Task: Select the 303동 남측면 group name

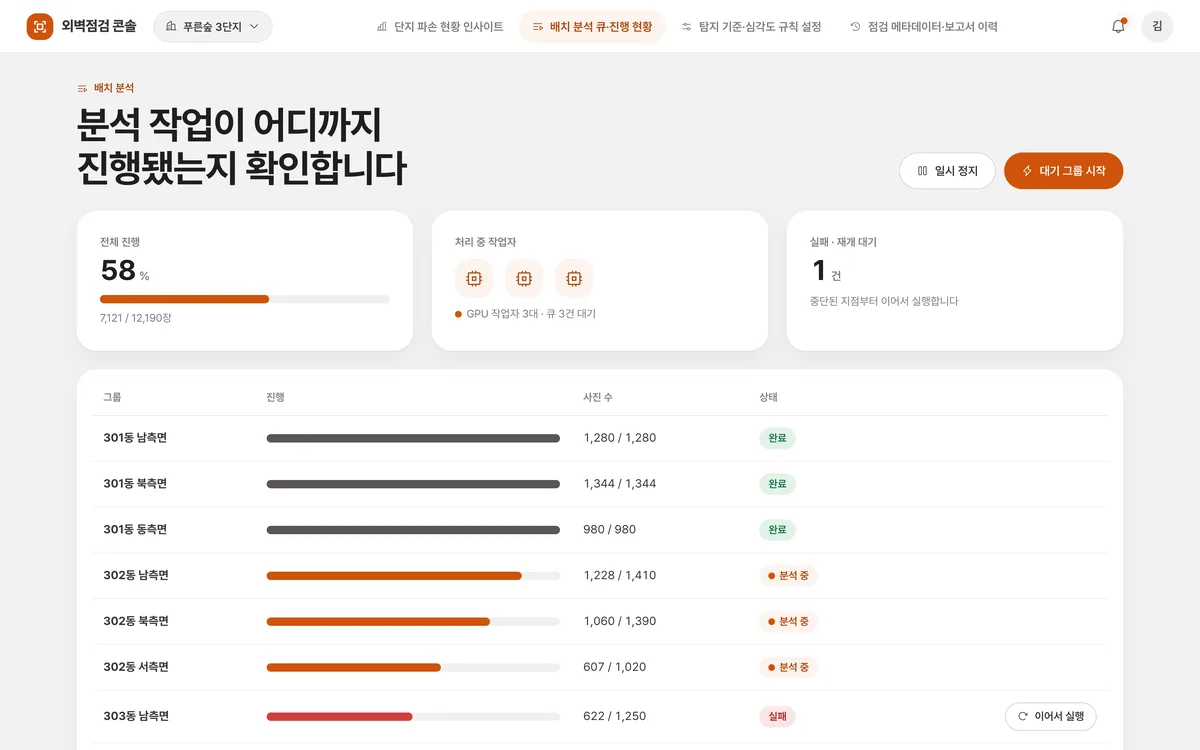Action: pyautogui.click(x=136, y=717)
